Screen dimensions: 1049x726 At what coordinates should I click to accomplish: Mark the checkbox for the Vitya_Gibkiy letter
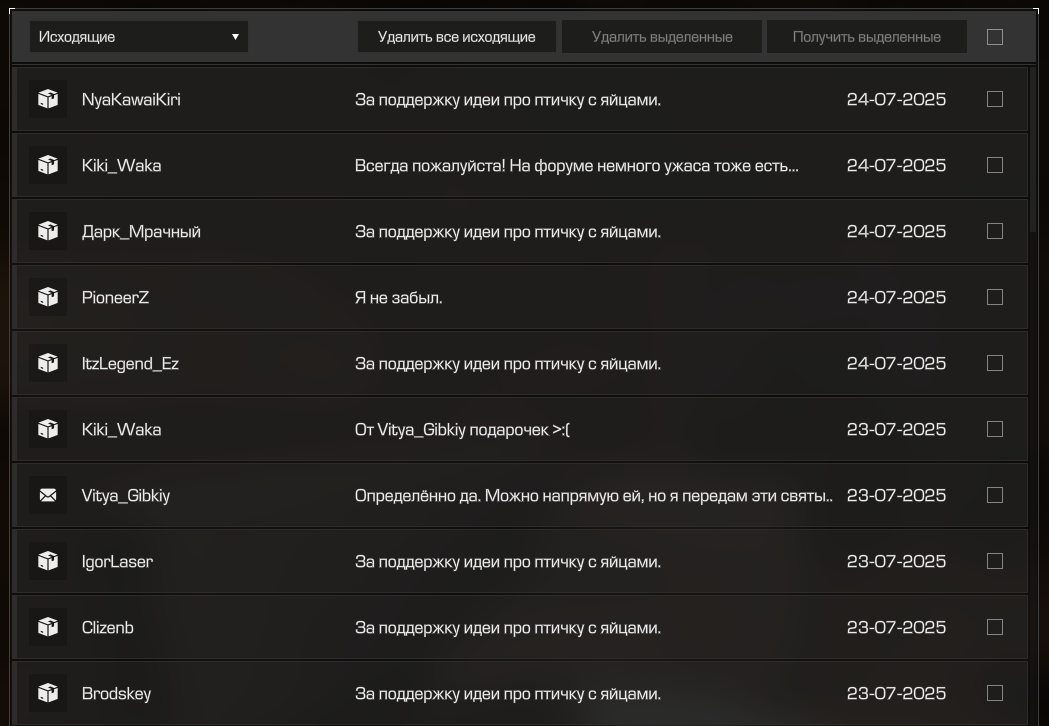pyautogui.click(x=995, y=495)
